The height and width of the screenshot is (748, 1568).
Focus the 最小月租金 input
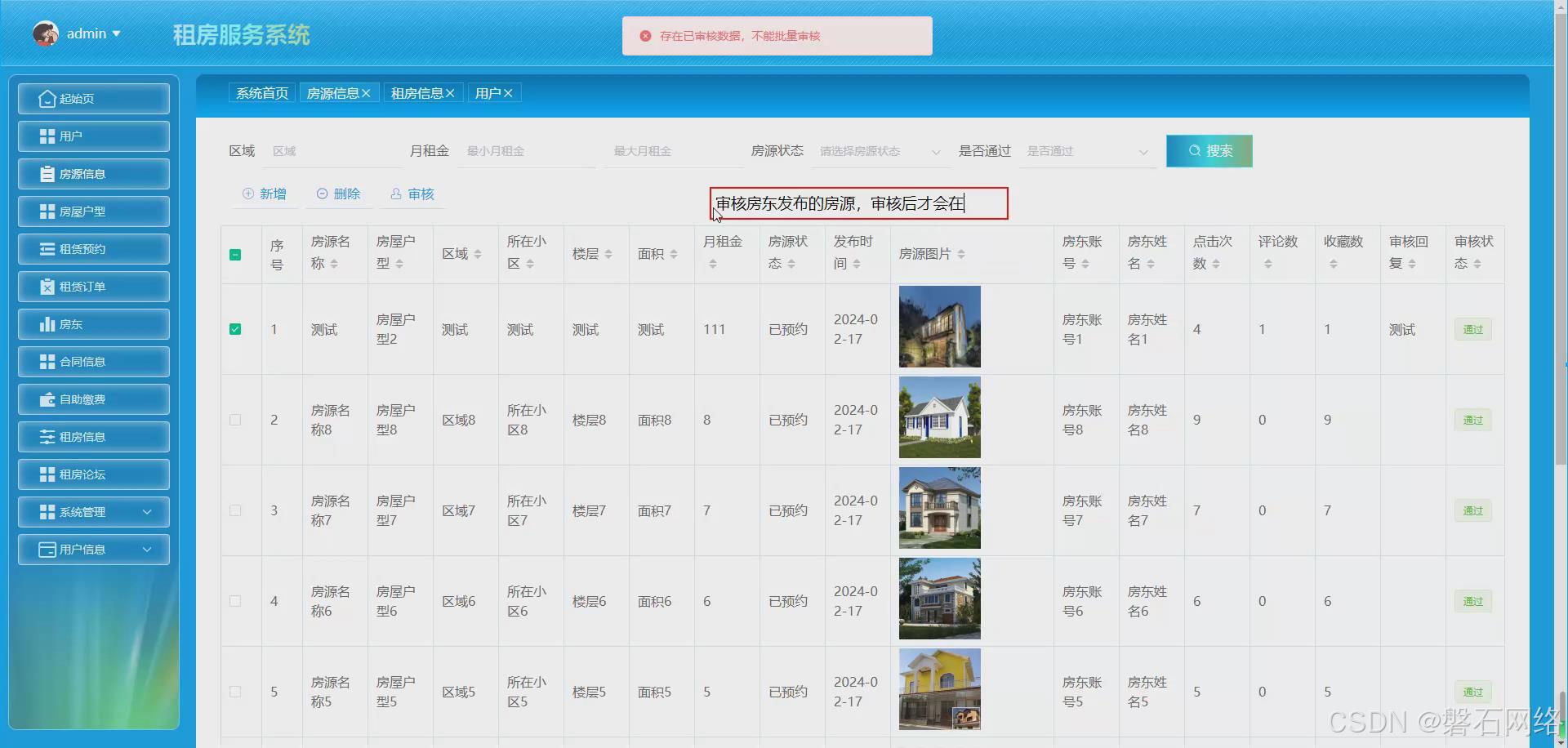pos(527,151)
